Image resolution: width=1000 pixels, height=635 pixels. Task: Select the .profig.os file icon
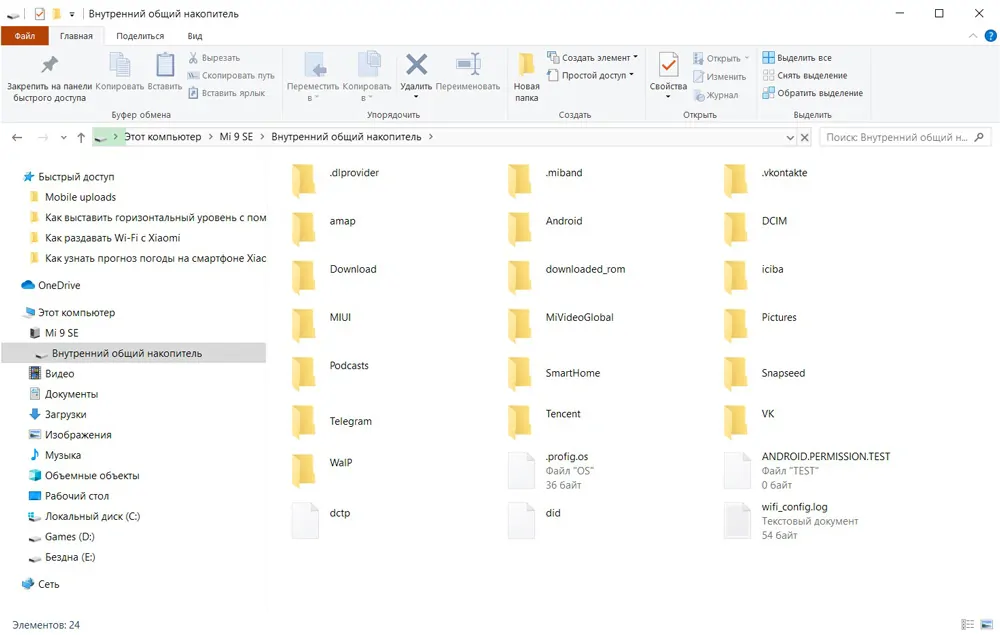(x=521, y=471)
